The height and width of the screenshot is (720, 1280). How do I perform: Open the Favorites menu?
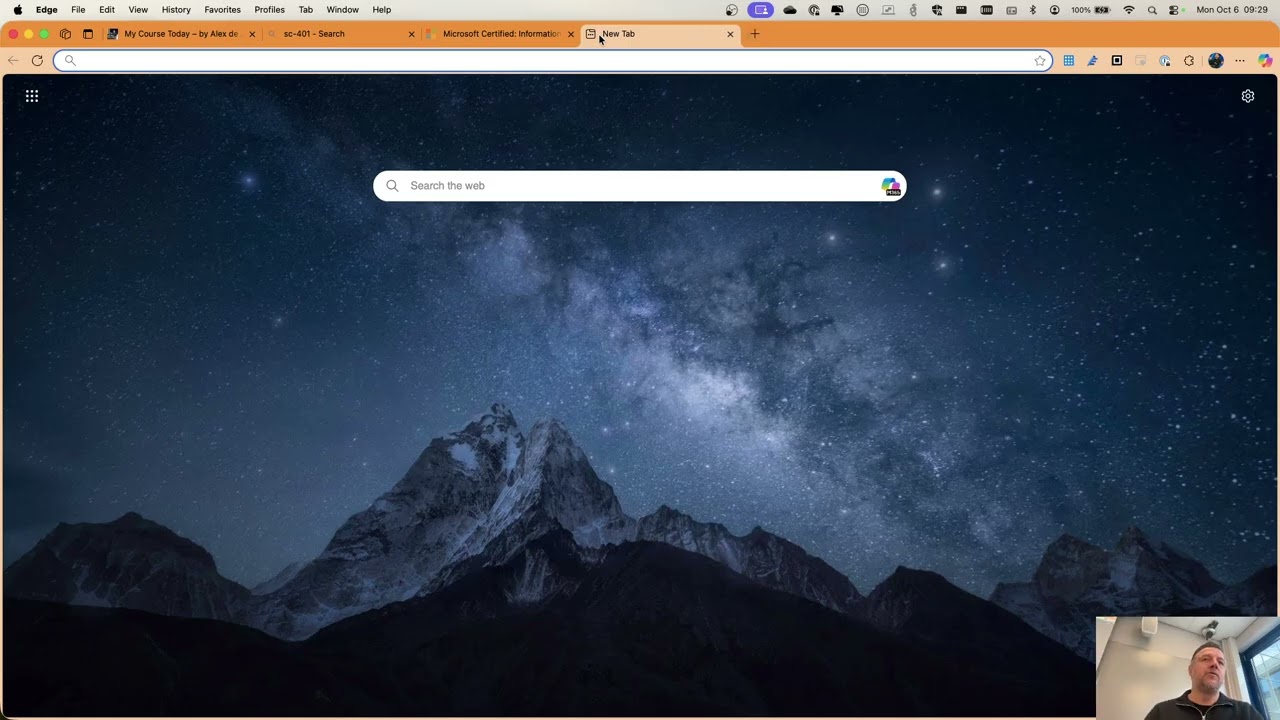coord(222,10)
